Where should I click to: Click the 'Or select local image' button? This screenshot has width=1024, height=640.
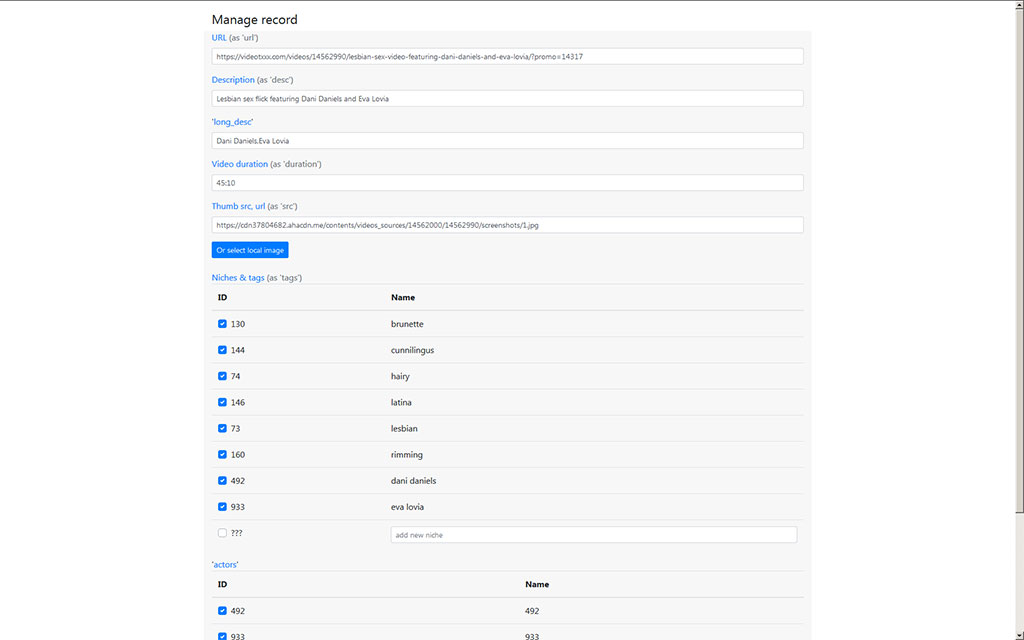tap(249, 250)
